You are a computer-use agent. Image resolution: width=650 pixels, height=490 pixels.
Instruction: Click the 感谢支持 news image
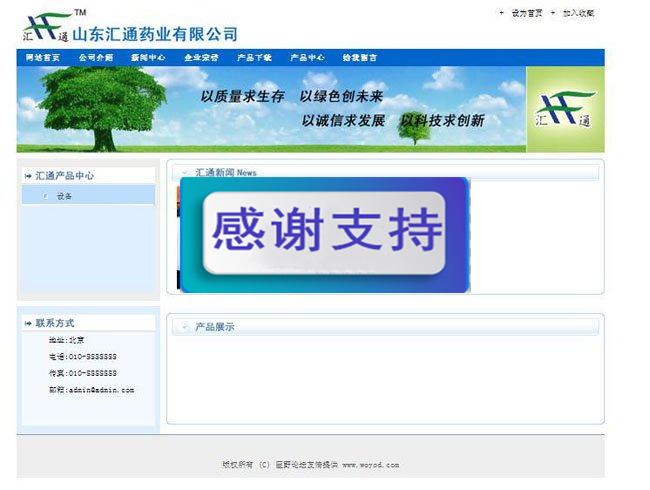(324, 235)
